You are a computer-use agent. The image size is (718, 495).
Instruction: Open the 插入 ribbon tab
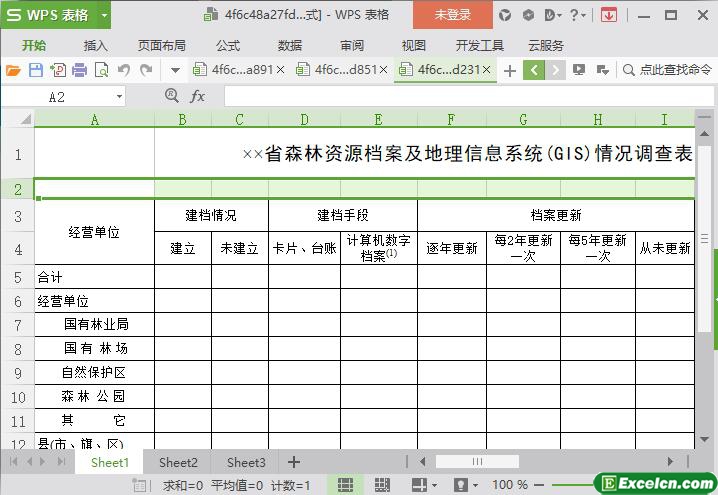[x=96, y=45]
